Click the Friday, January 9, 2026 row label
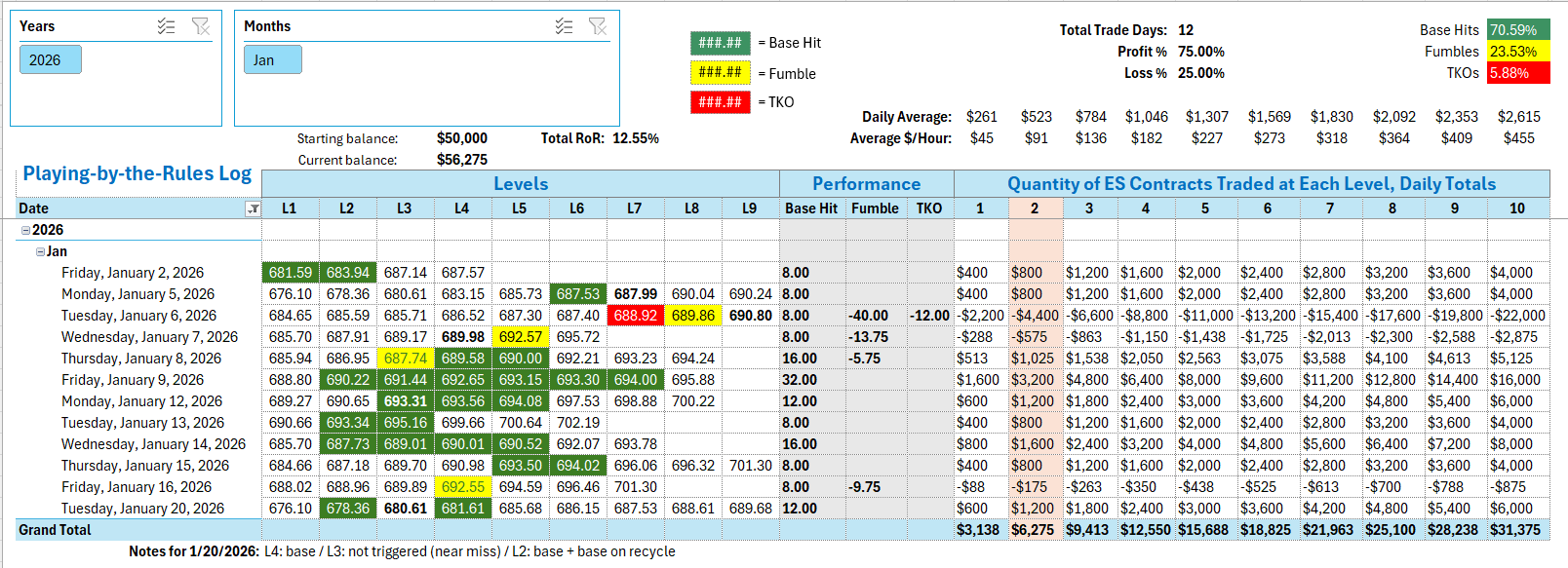The width and height of the screenshot is (1568, 568). tap(133, 380)
